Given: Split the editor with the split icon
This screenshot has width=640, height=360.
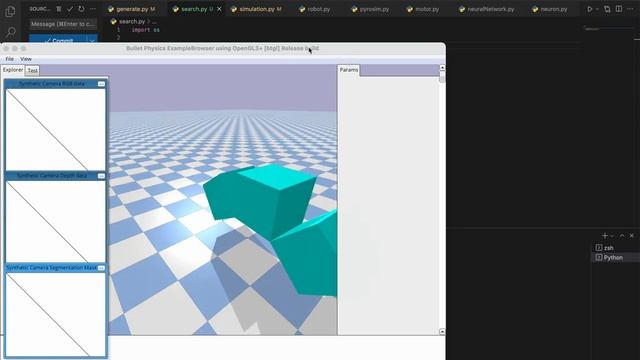Looking at the screenshot, I should (x=619, y=9).
